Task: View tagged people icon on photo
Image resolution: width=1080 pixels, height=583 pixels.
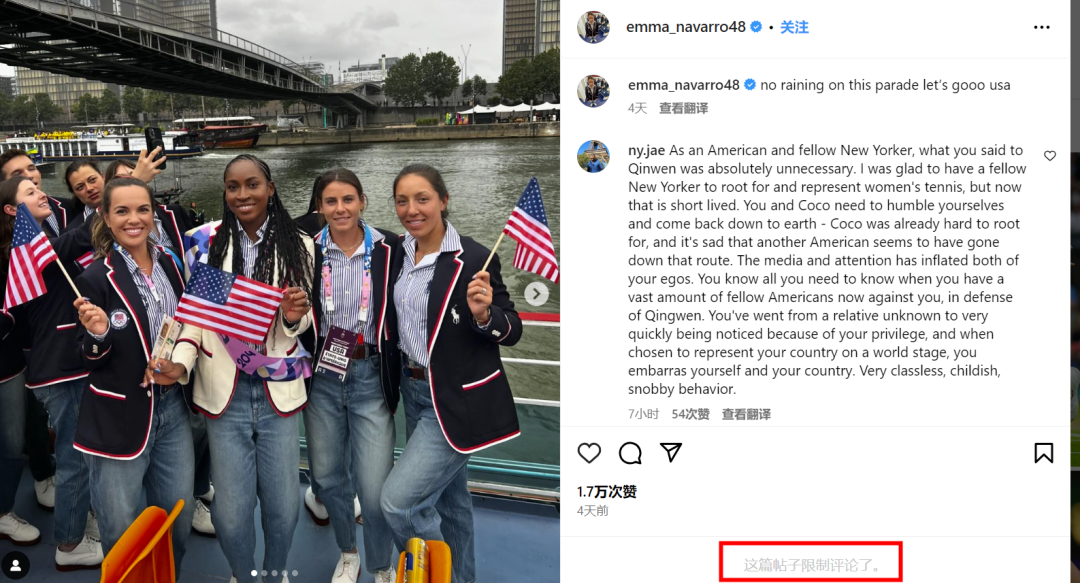Action: click(x=16, y=566)
